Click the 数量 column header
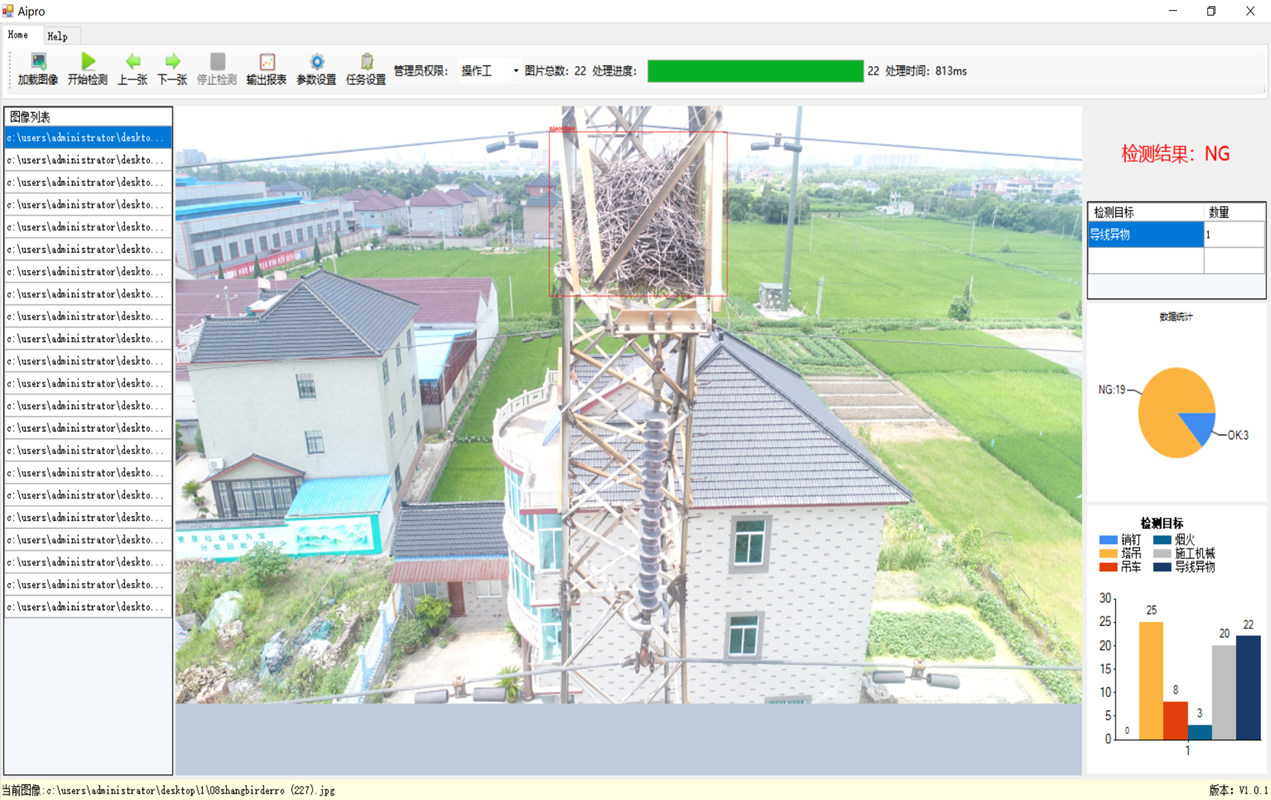1271x800 pixels. [x=1233, y=212]
